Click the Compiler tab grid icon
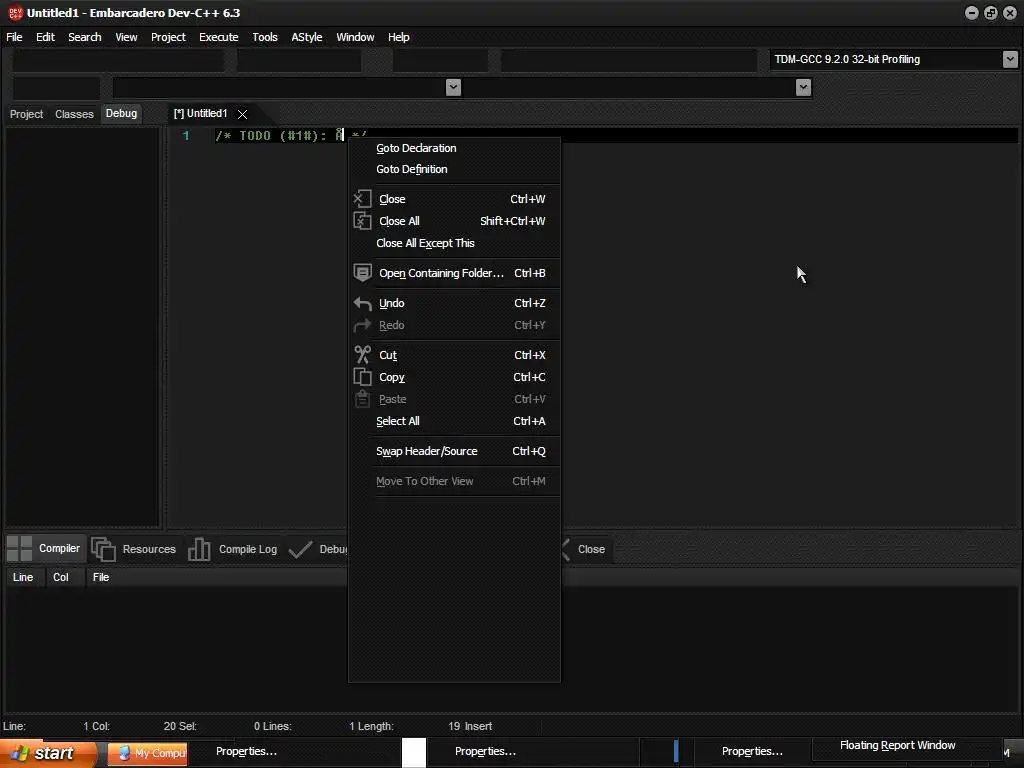 point(20,549)
